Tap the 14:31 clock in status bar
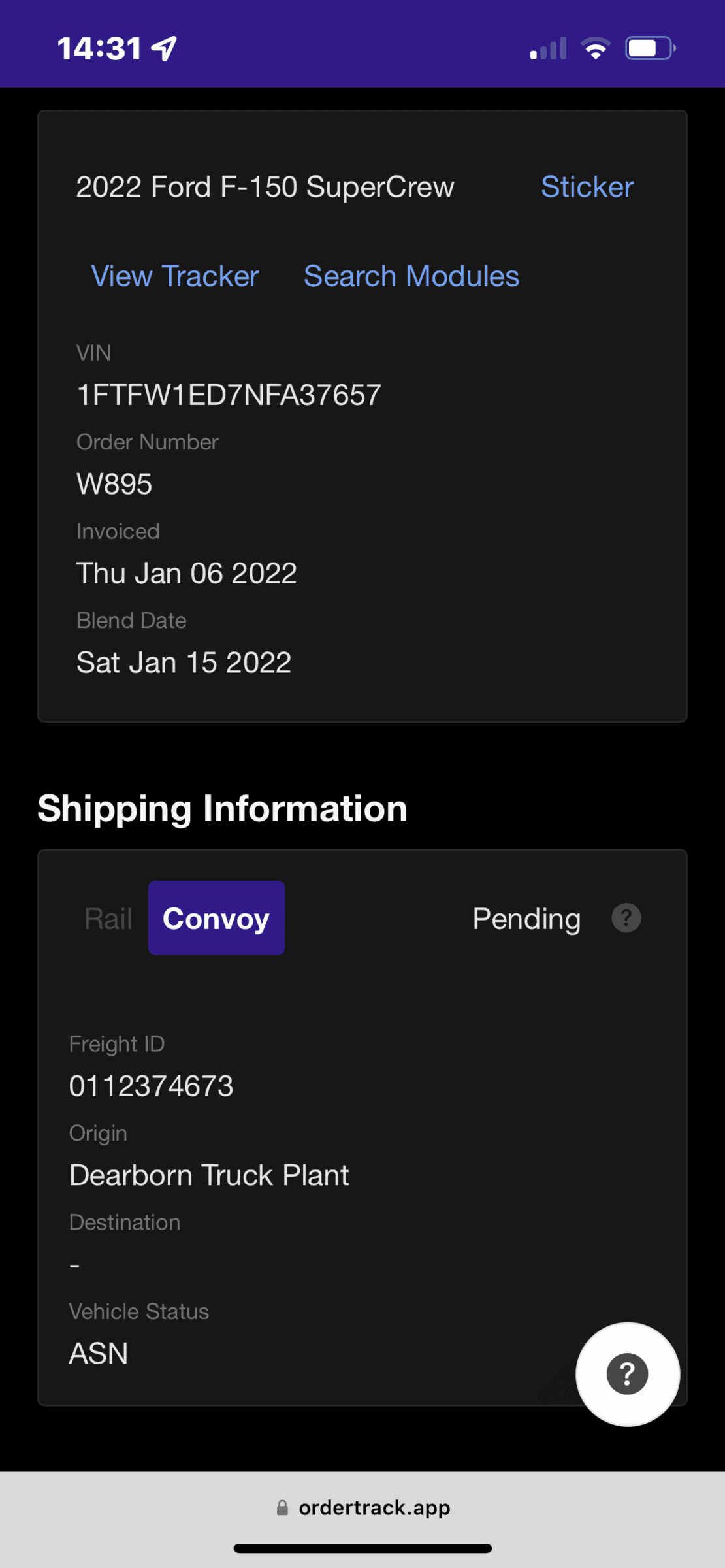 (99, 48)
